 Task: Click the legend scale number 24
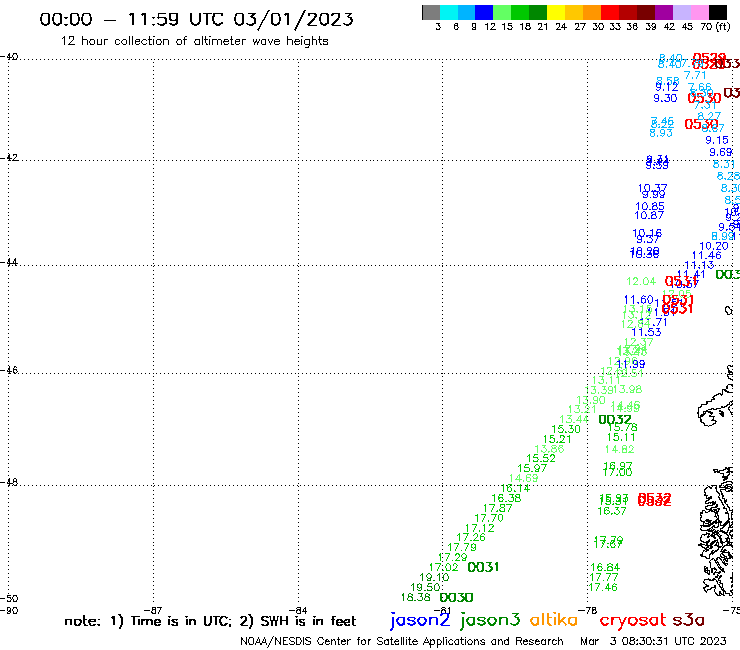561,26
